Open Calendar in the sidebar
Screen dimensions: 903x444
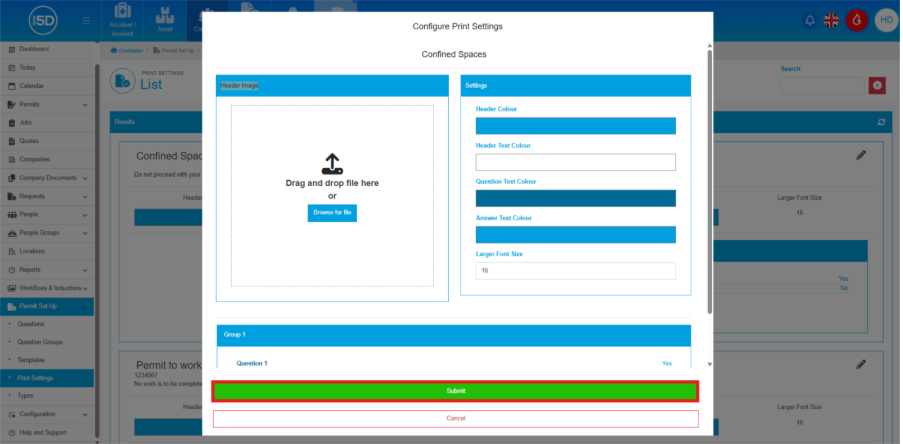tap(47, 86)
